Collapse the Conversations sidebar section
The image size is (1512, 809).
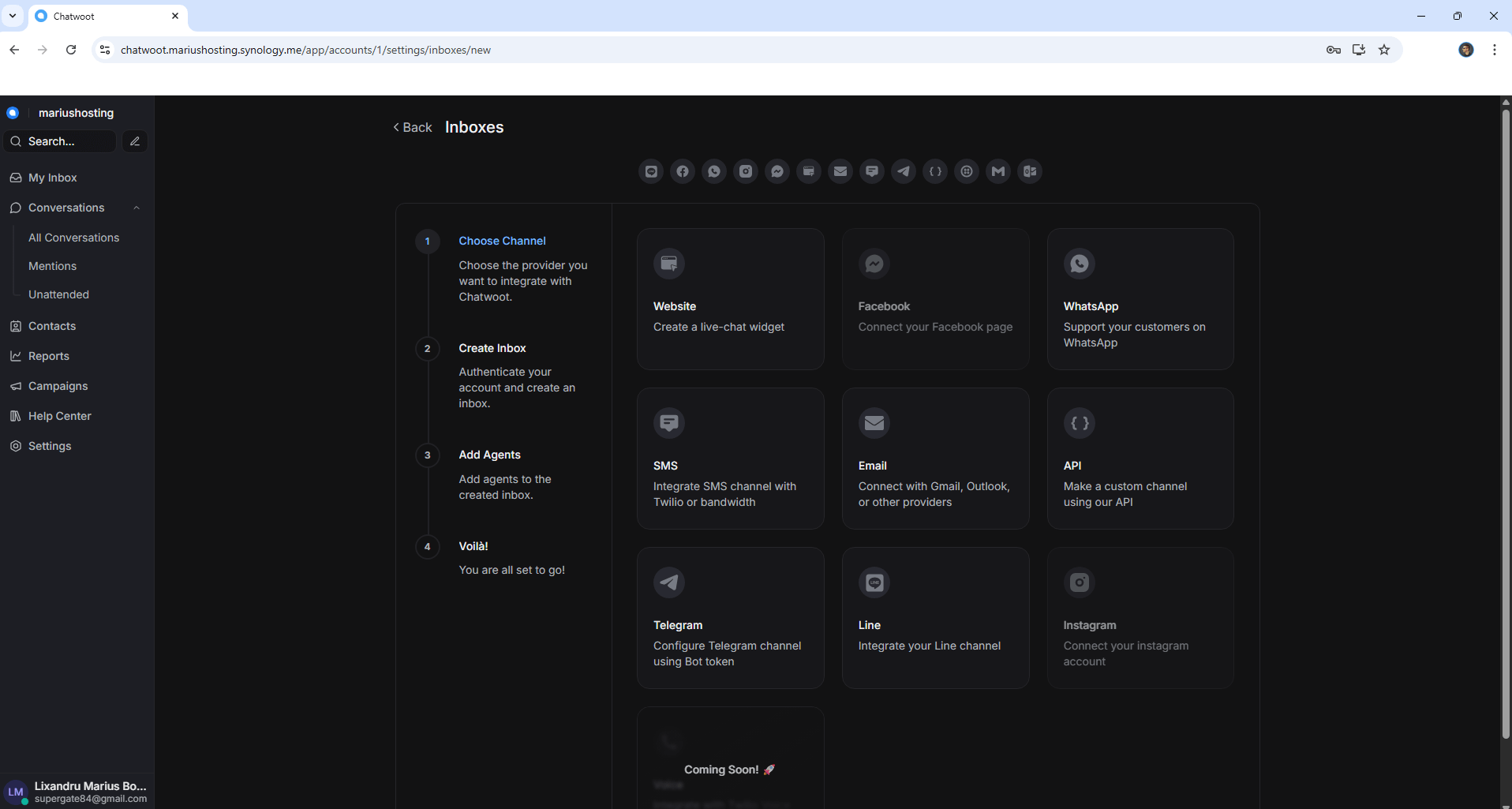137,208
